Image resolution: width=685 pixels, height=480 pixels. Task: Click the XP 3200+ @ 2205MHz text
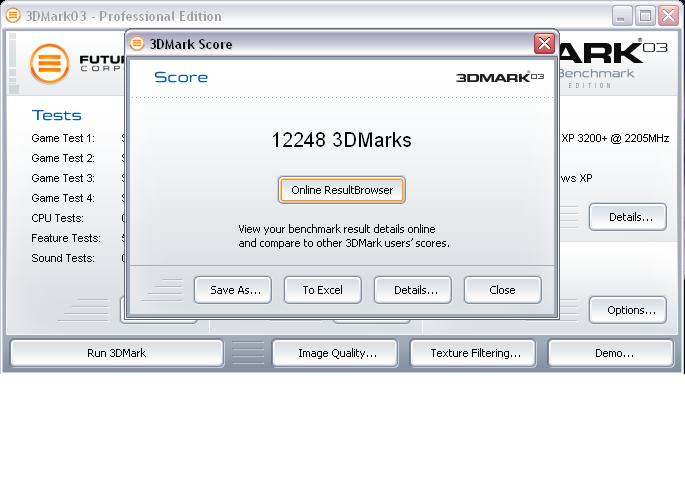(615, 138)
